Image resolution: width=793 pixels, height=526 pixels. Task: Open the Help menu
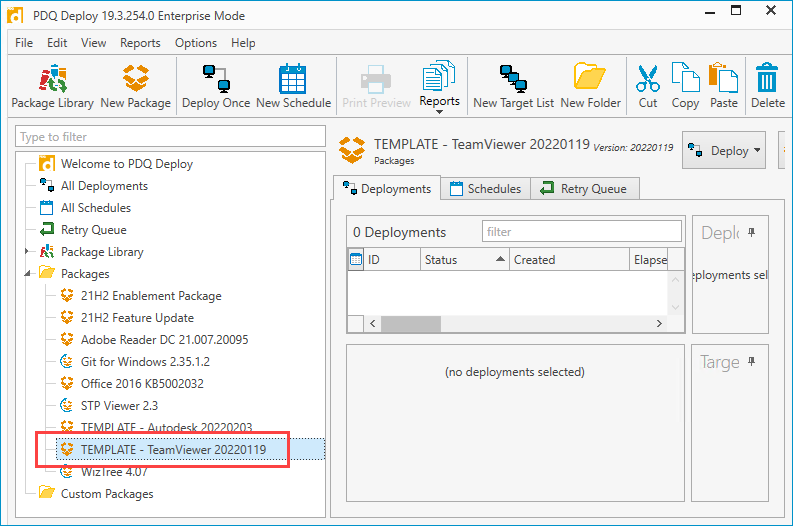pos(243,43)
